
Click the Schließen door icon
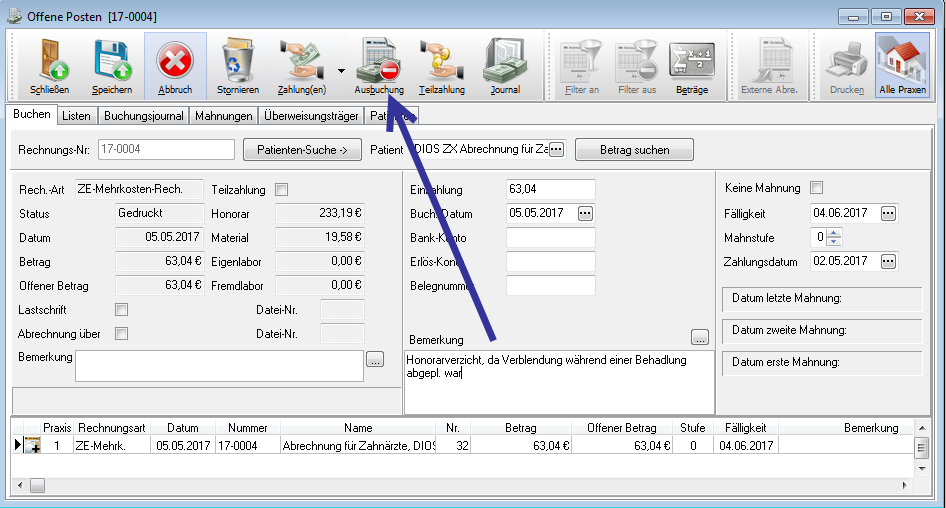49,66
